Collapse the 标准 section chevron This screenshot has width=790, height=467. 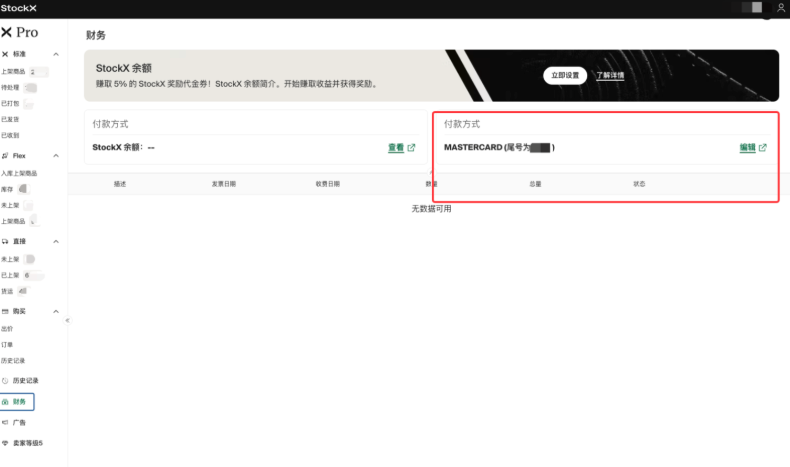tap(56, 54)
